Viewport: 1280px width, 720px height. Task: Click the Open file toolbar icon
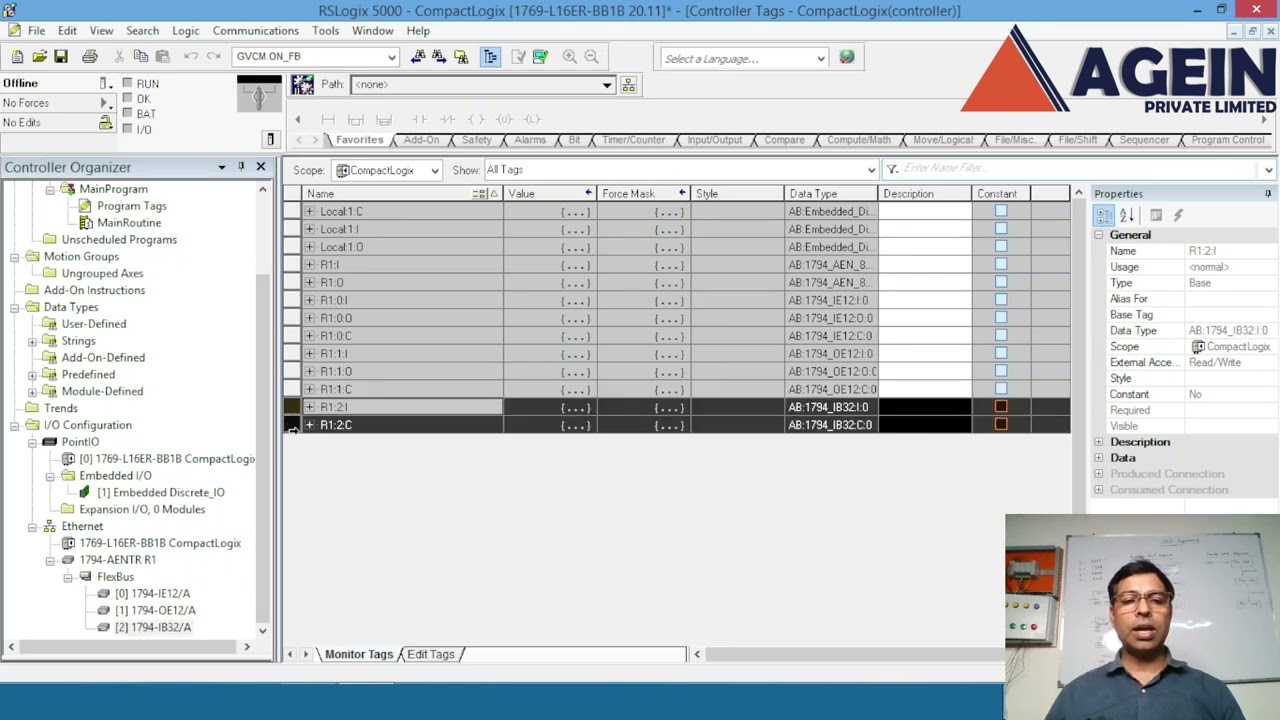click(x=39, y=57)
